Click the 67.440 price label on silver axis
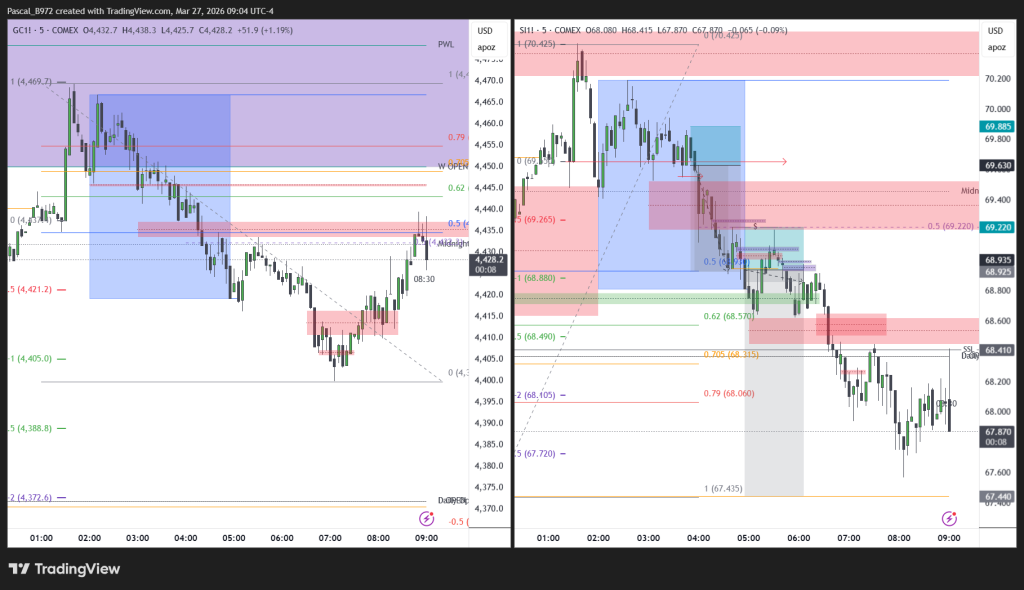The width and height of the screenshot is (1024, 590). point(997,497)
